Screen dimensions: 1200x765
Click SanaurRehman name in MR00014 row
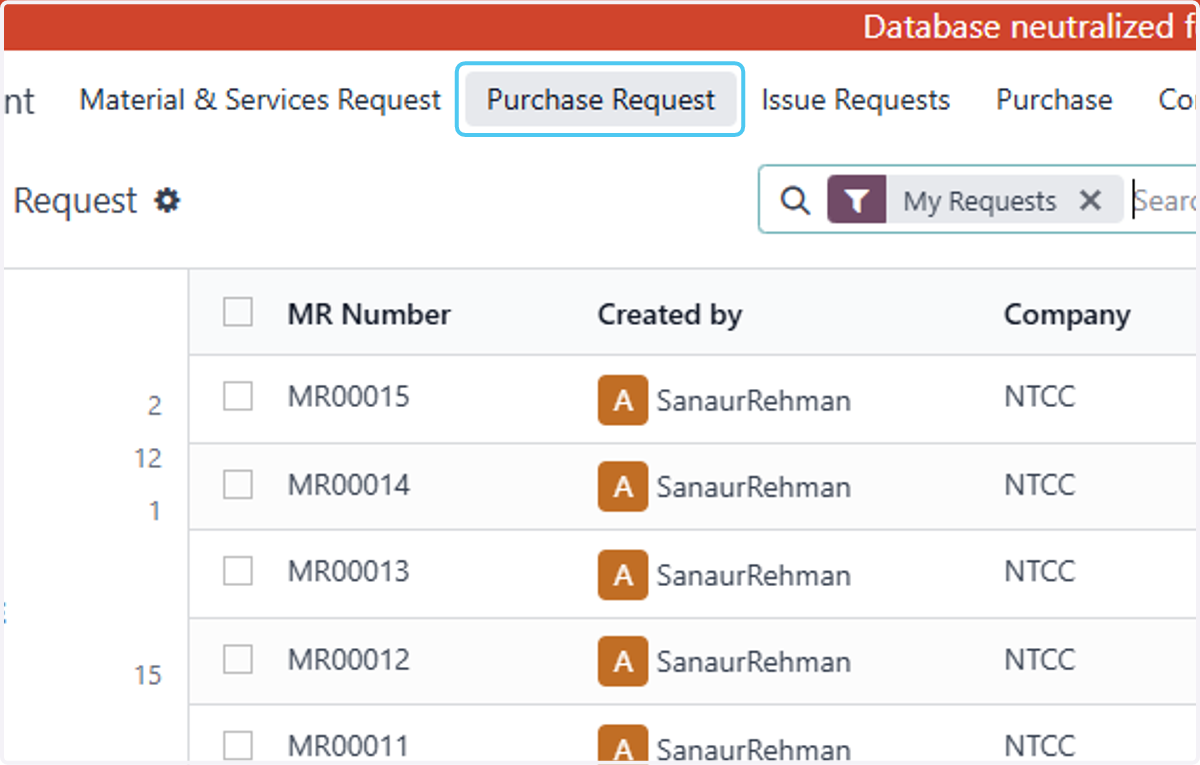point(754,488)
